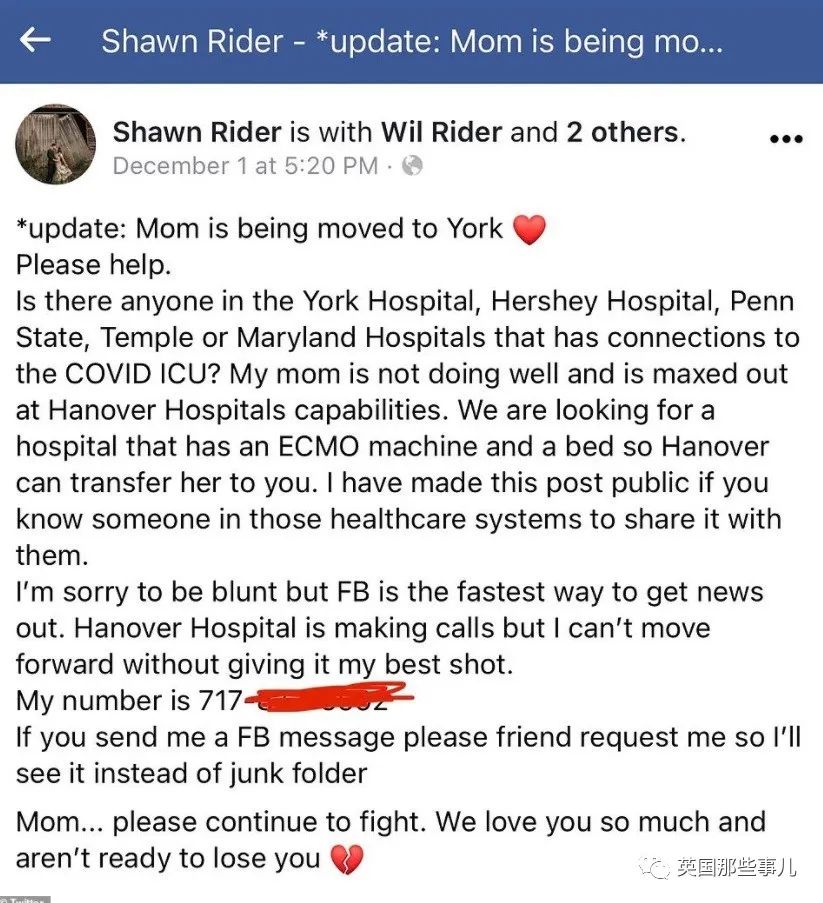This screenshot has height=903, width=823.
Task: Open Shawn Rider's profile picture
Action: (x=56, y=145)
